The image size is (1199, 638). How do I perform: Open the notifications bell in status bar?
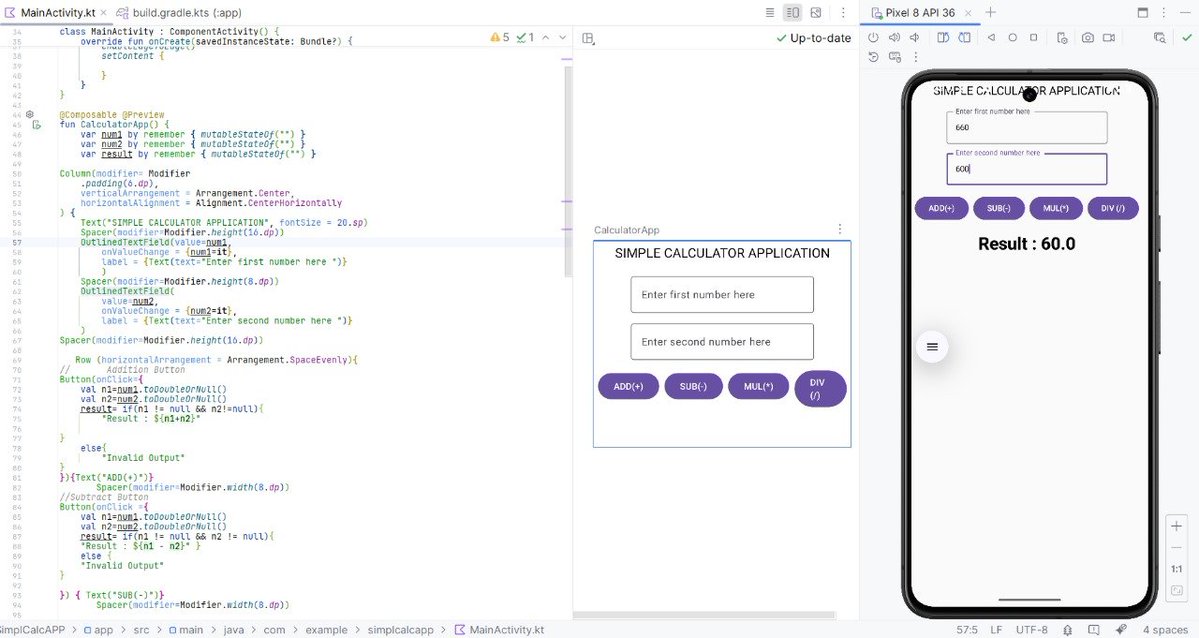(x=1067, y=630)
